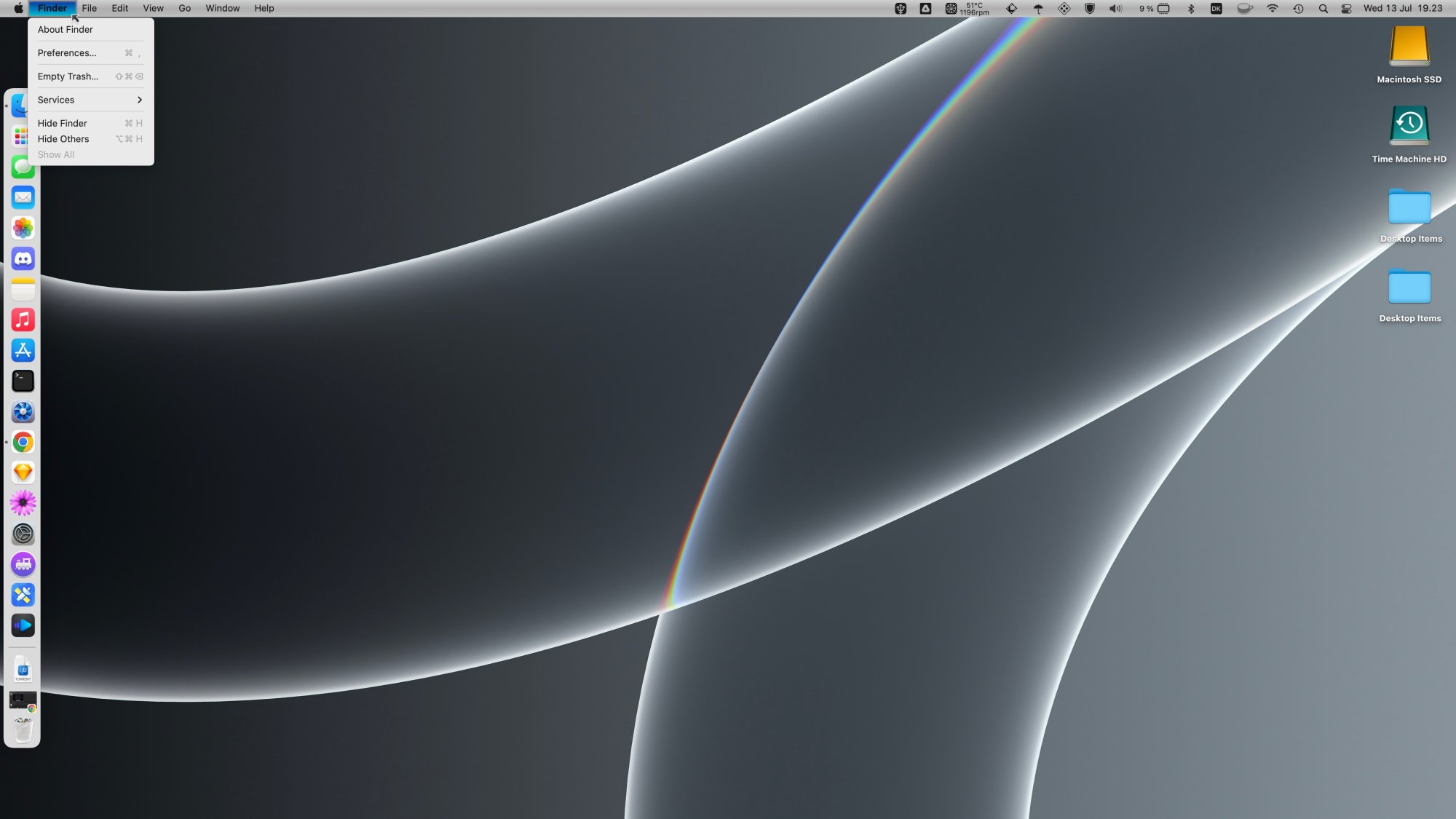Open the Go menu
The height and width of the screenshot is (819, 1456).
[x=184, y=8]
